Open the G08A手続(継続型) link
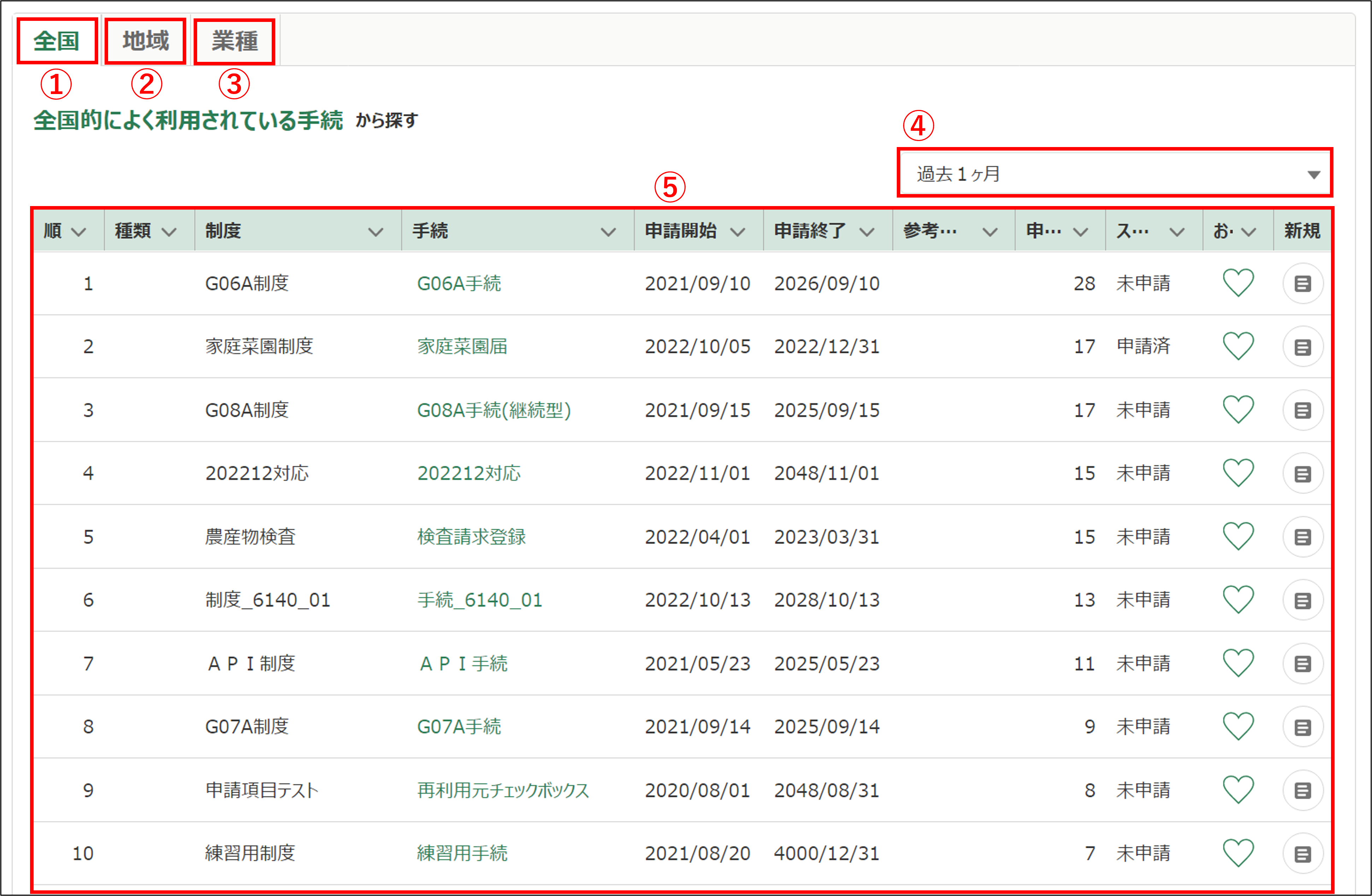Screen dimensions: 1372x896 [x=494, y=410]
